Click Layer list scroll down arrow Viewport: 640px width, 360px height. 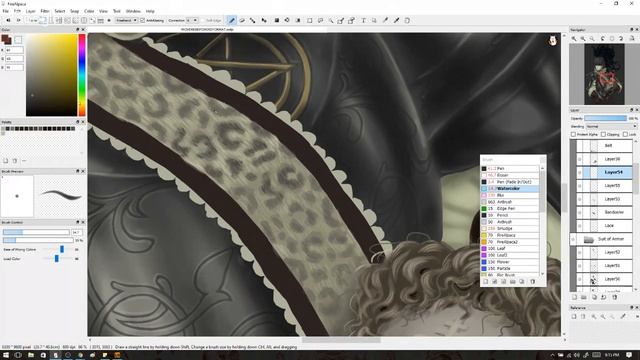[636, 289]
